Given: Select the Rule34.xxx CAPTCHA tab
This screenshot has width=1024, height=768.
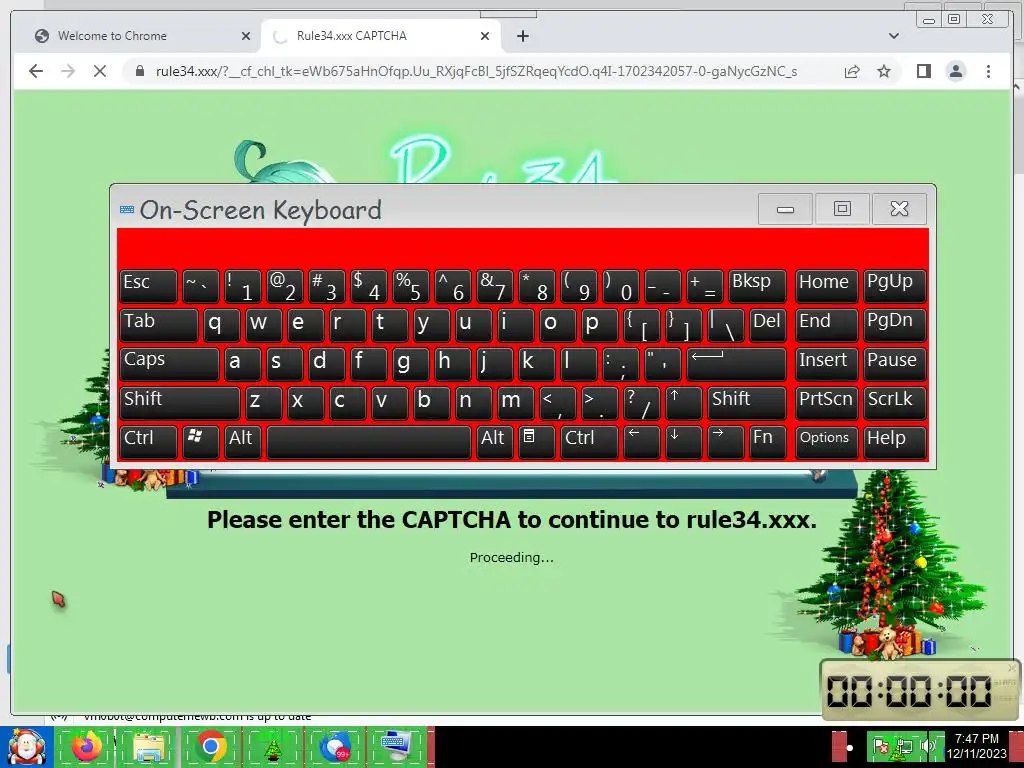Looking at the screenshot, I should point(381,36).
